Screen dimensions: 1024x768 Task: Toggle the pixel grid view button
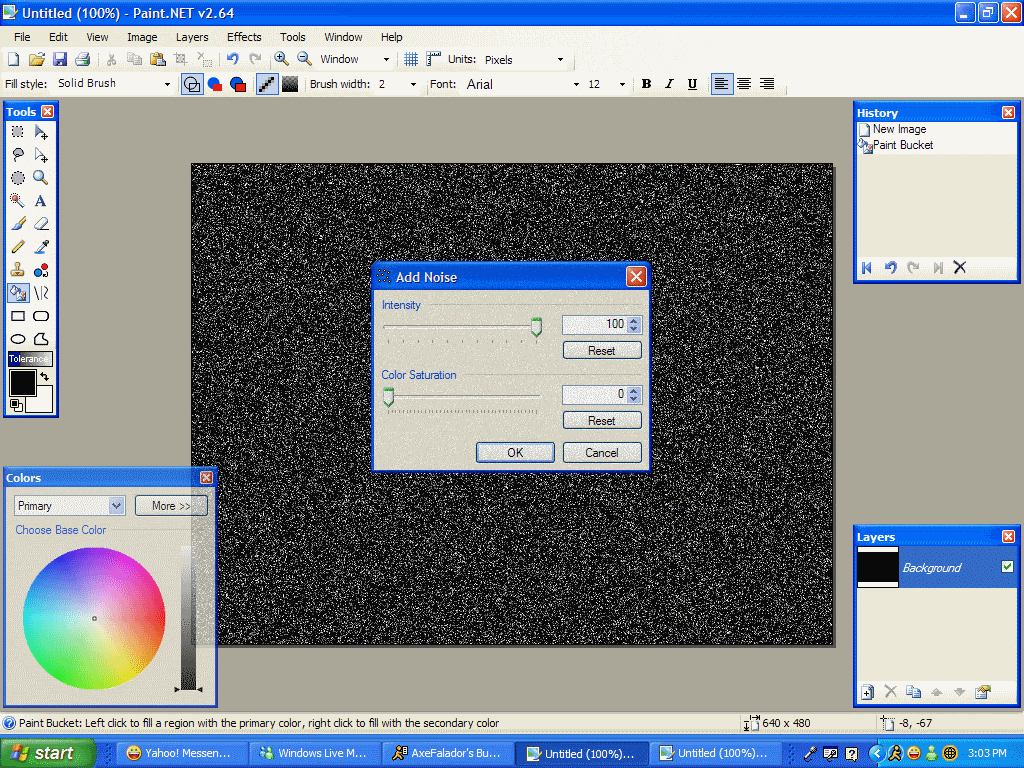tap(411, 60)
